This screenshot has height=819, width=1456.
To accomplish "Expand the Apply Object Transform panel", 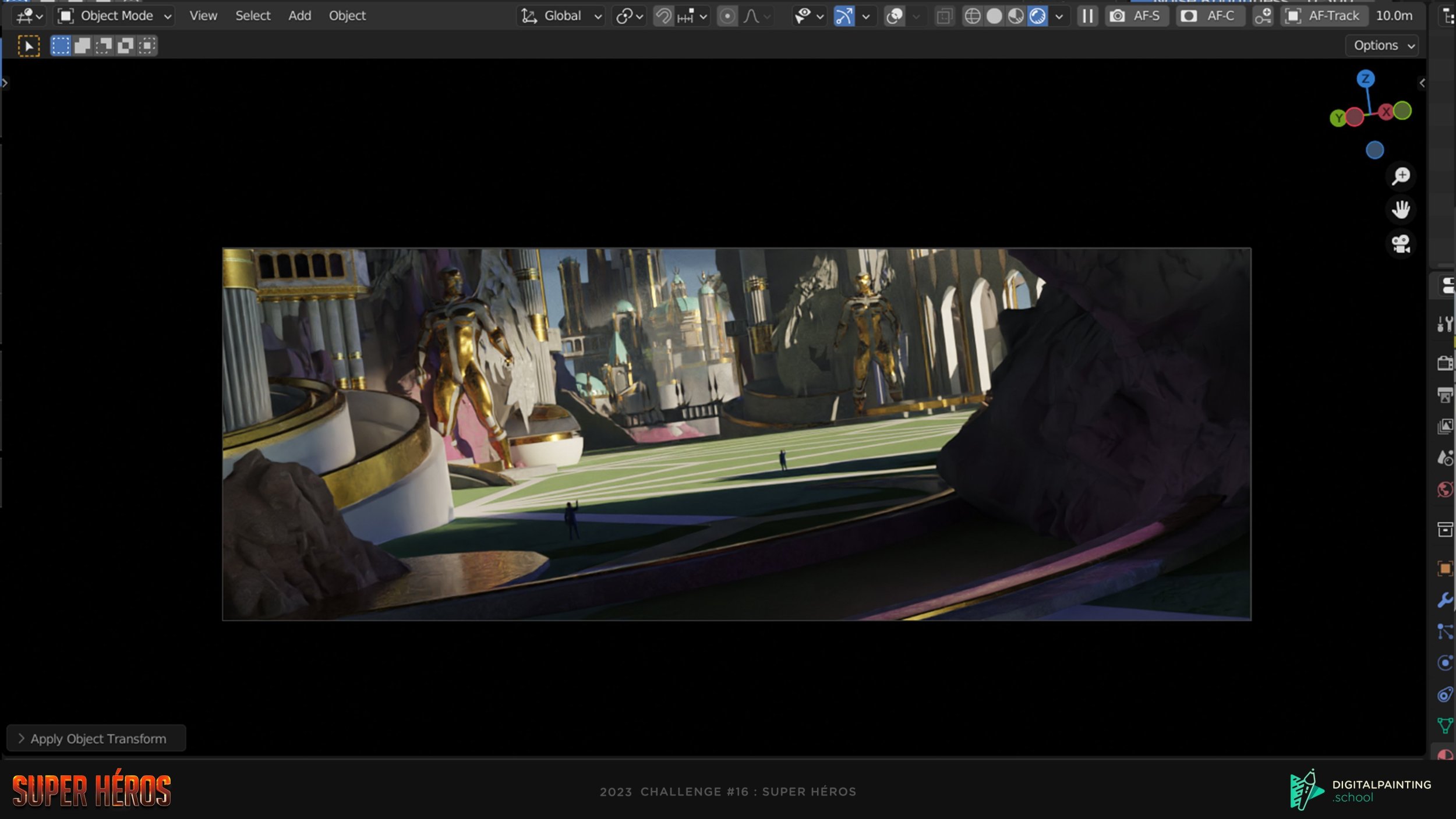I will click(x=96, y=738).
